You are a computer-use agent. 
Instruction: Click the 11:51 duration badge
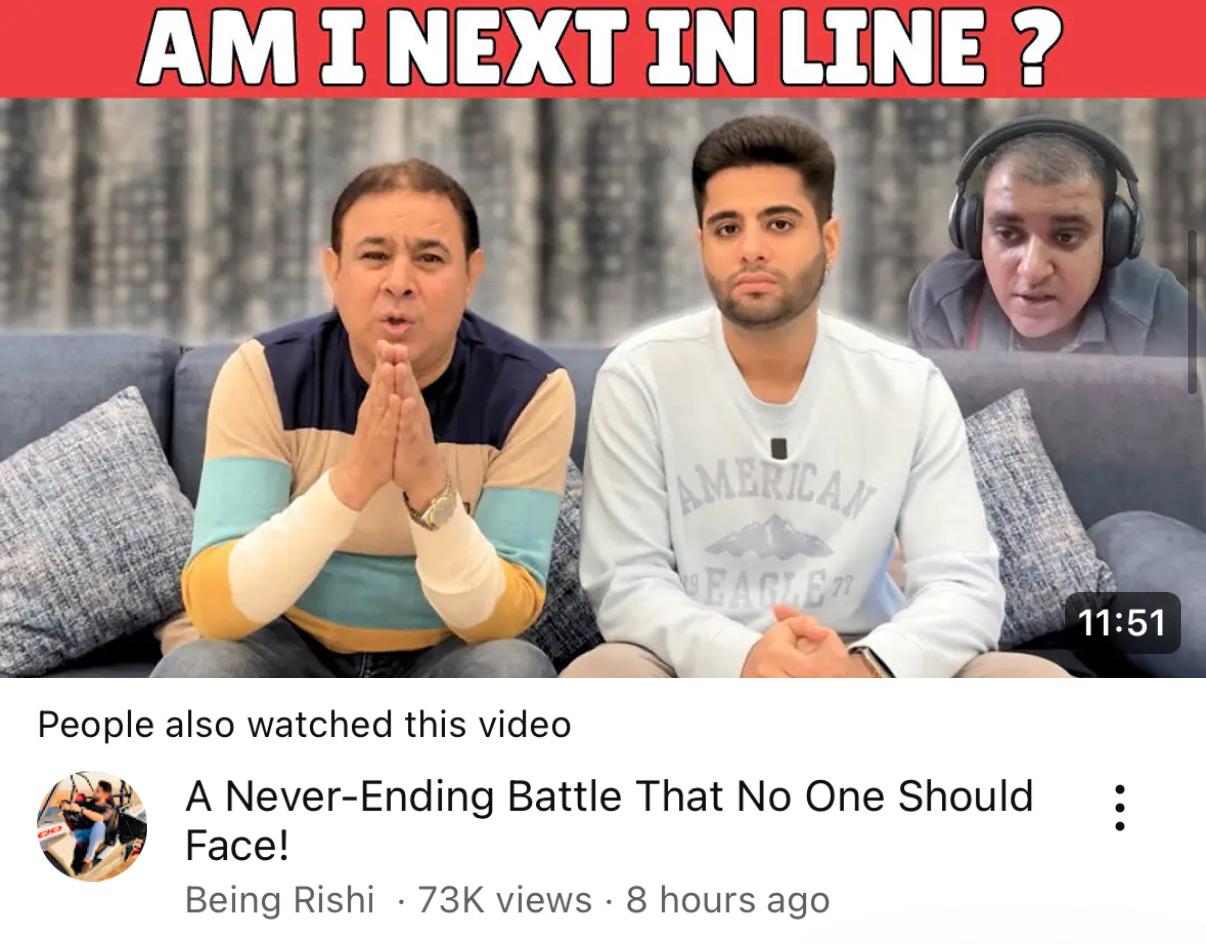pos(1123,623)
